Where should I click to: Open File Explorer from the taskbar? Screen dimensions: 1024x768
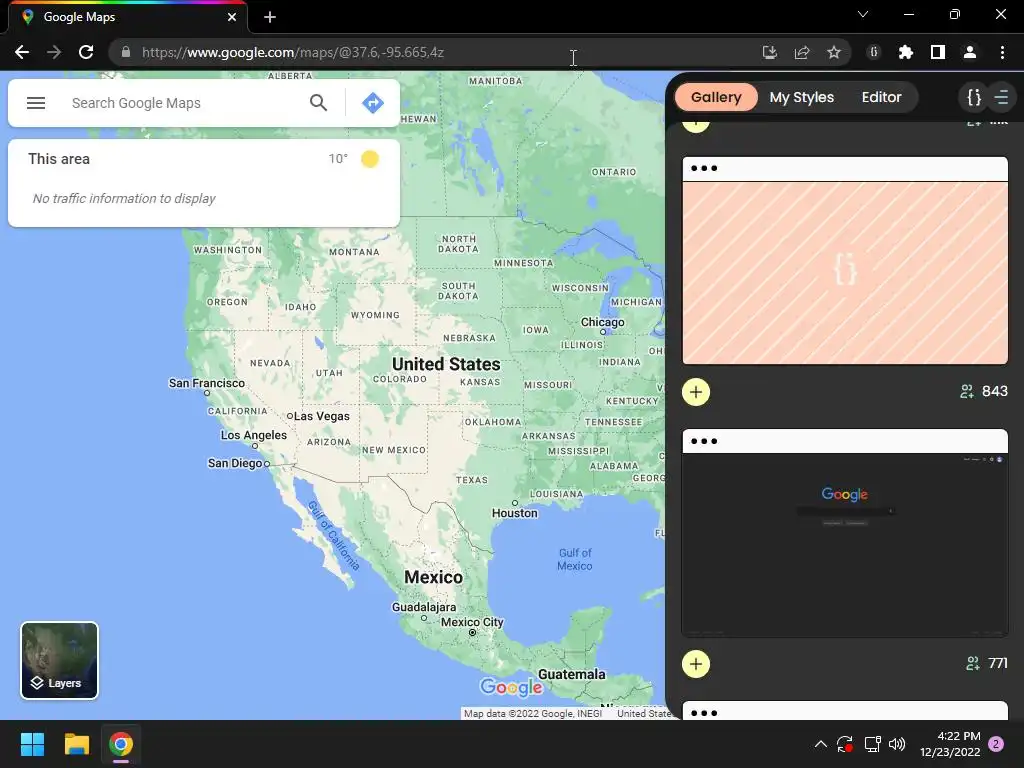pyautogui.click(x=76, y=744)
